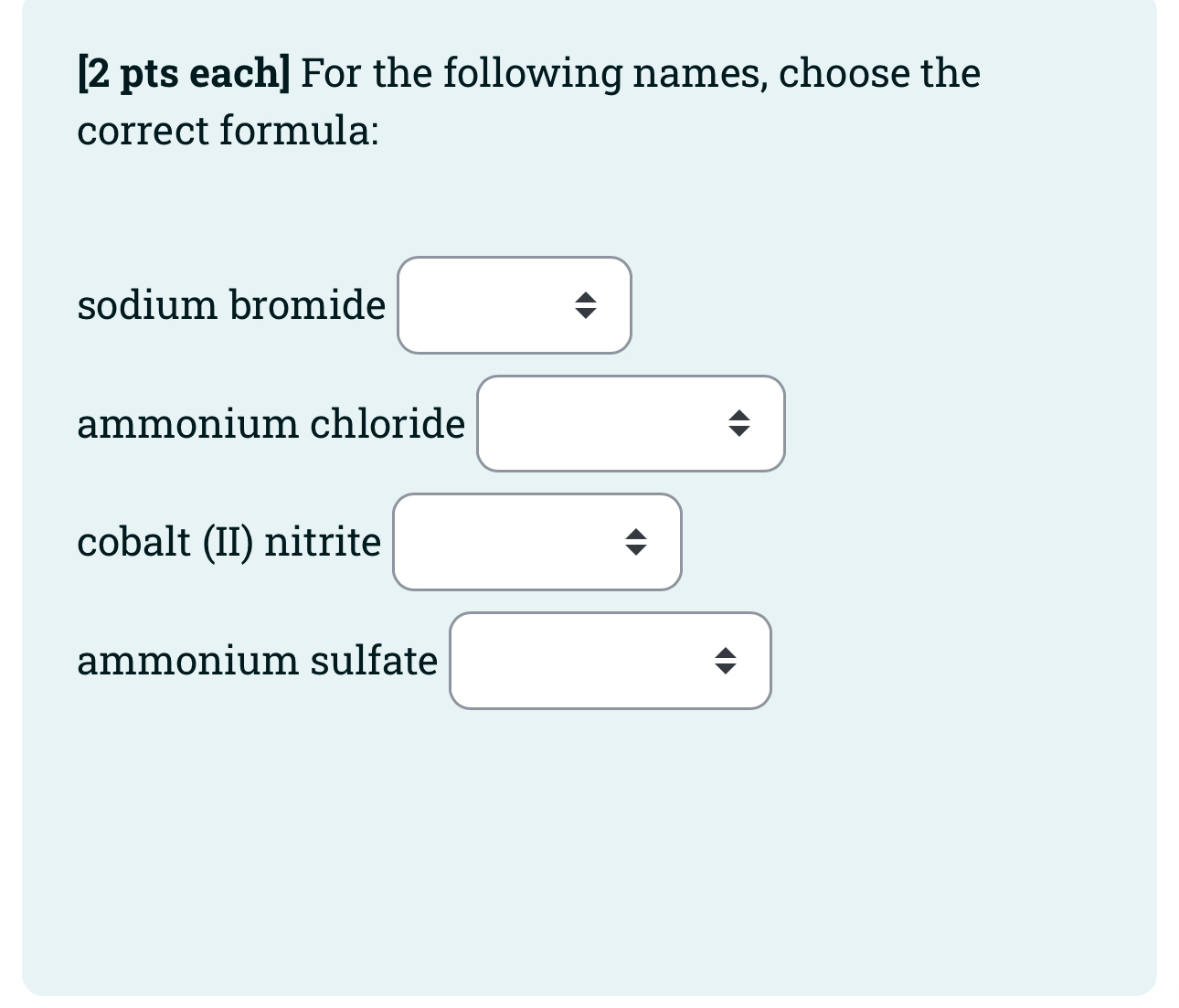Click the sodium bromide label text
This screenshot has width=1179, height=1008.
(230, 305)
